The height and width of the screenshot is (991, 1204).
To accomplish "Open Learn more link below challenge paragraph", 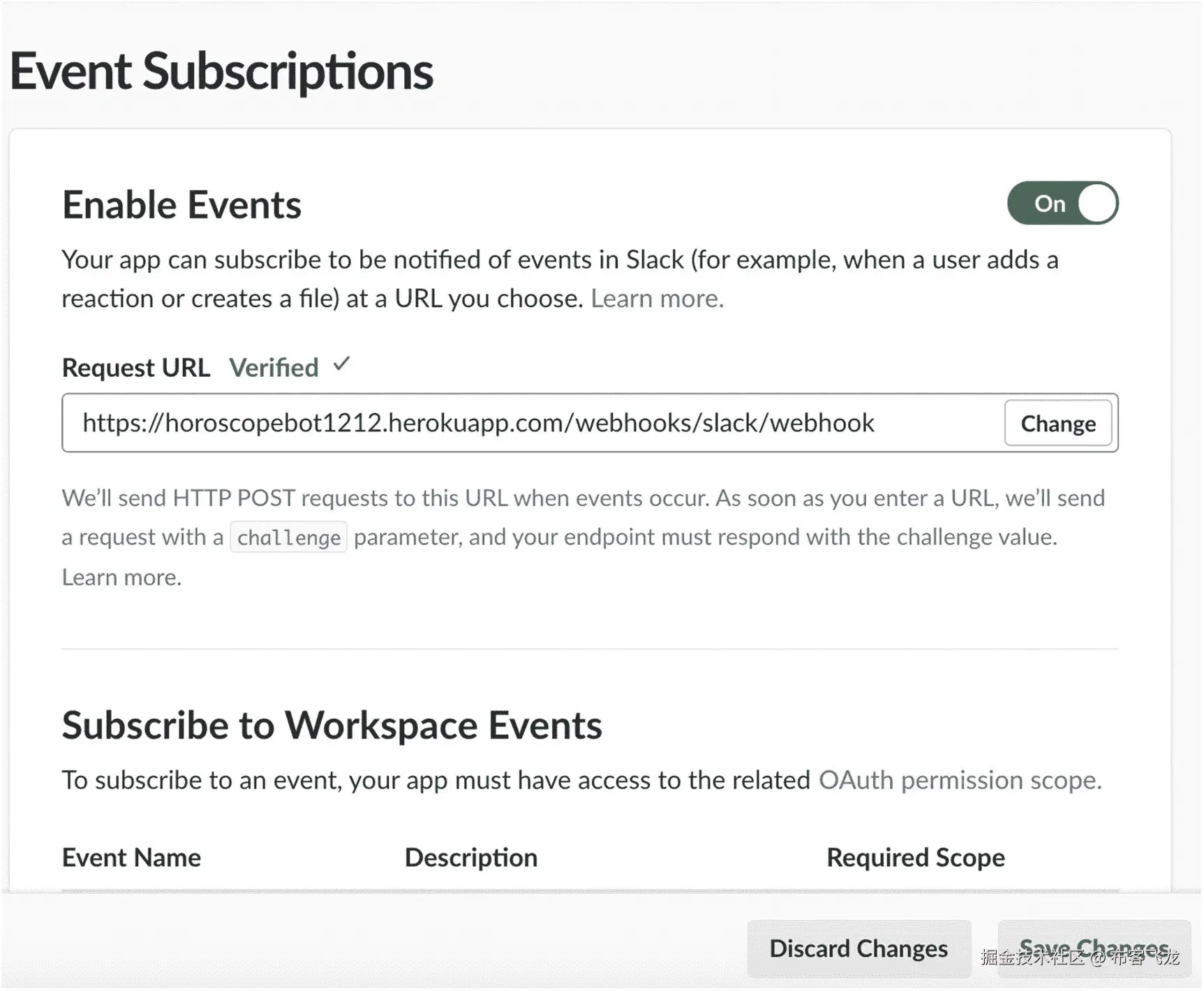I will [x=121, y=577].
